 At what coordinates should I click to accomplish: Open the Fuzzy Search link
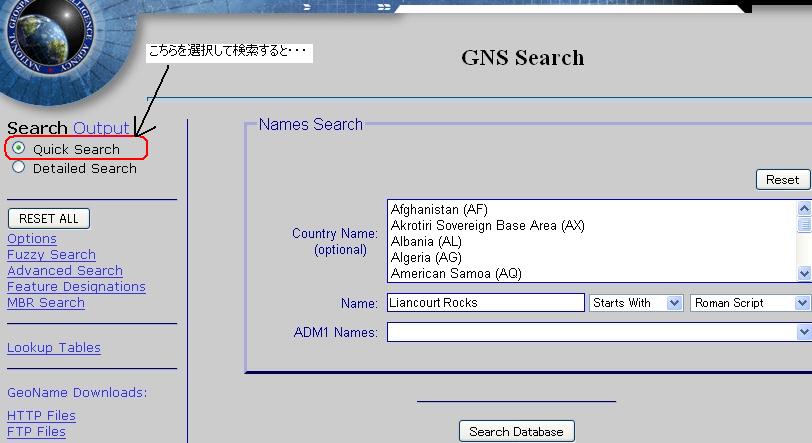tap(51, 255)
